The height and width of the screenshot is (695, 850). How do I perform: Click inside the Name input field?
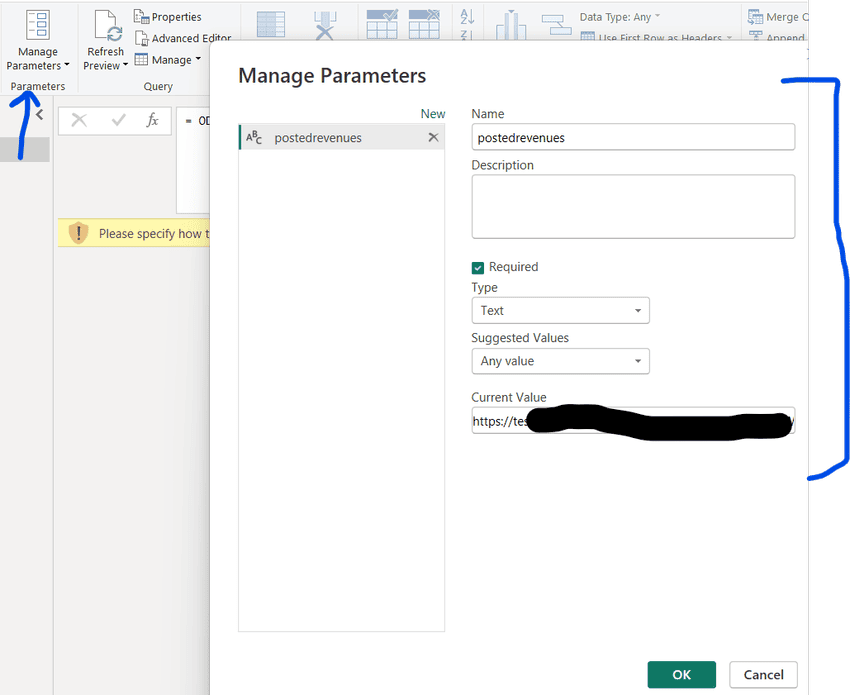[x=633, y=137]
